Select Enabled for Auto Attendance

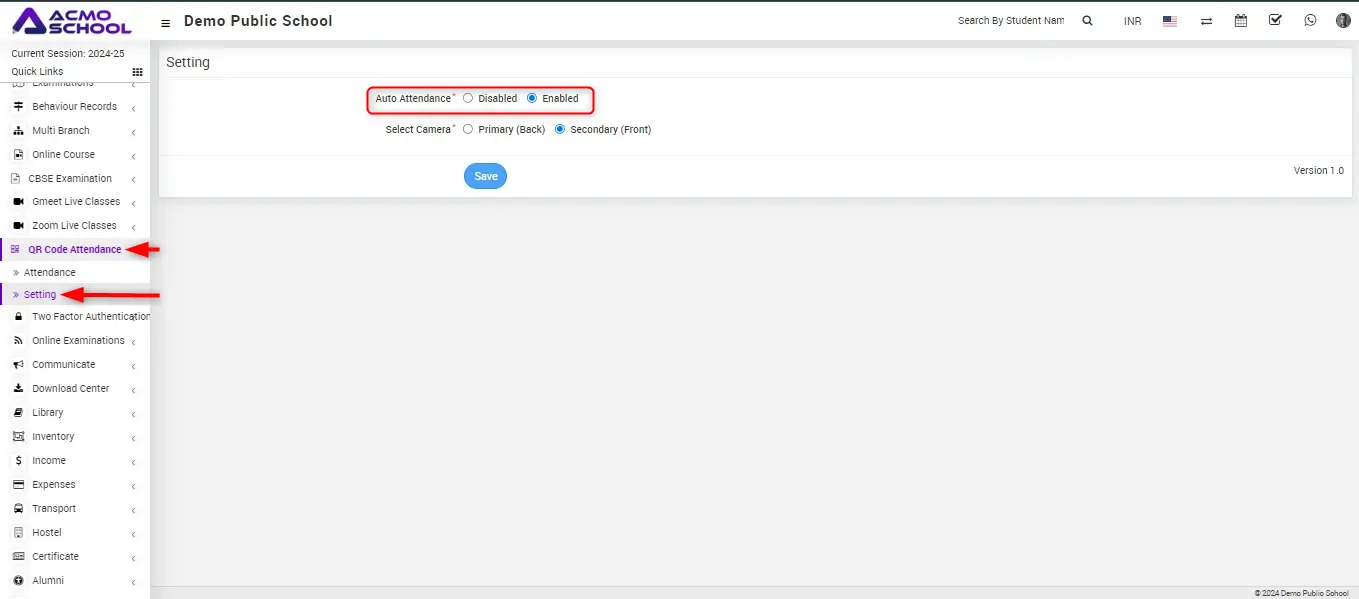click(532, 99)
